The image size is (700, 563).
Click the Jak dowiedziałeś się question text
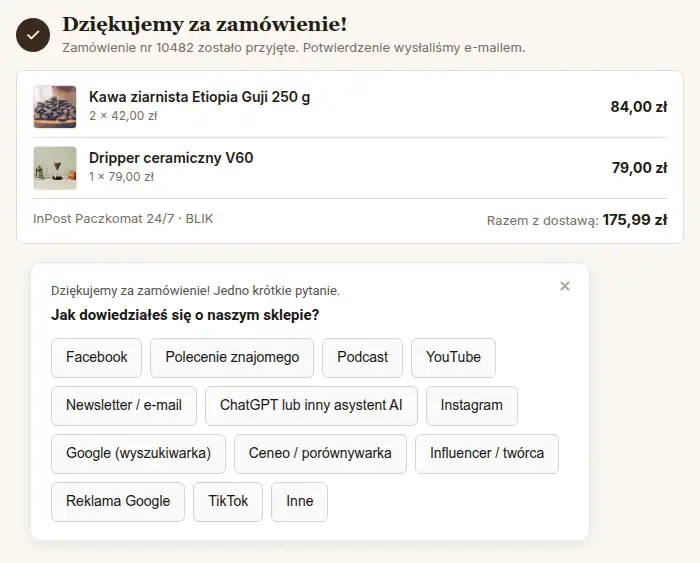(x=185, y=315)
